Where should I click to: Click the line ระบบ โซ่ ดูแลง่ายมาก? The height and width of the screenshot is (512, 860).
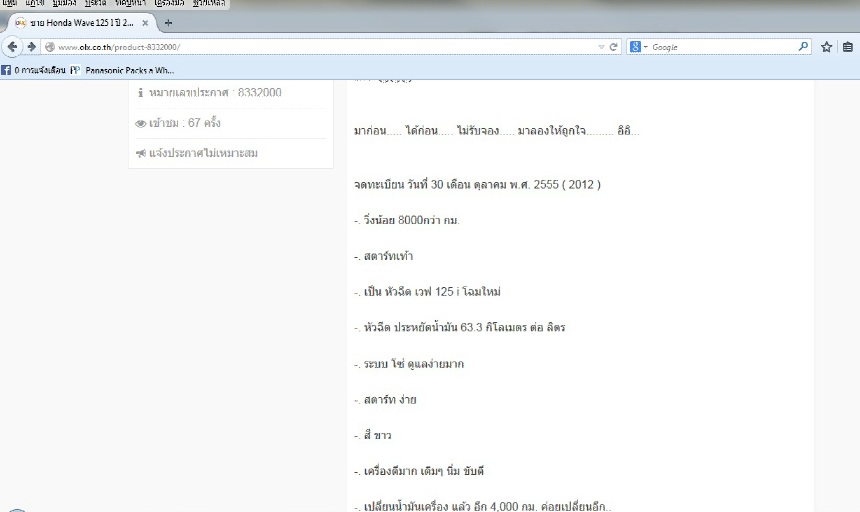[409, 363]
